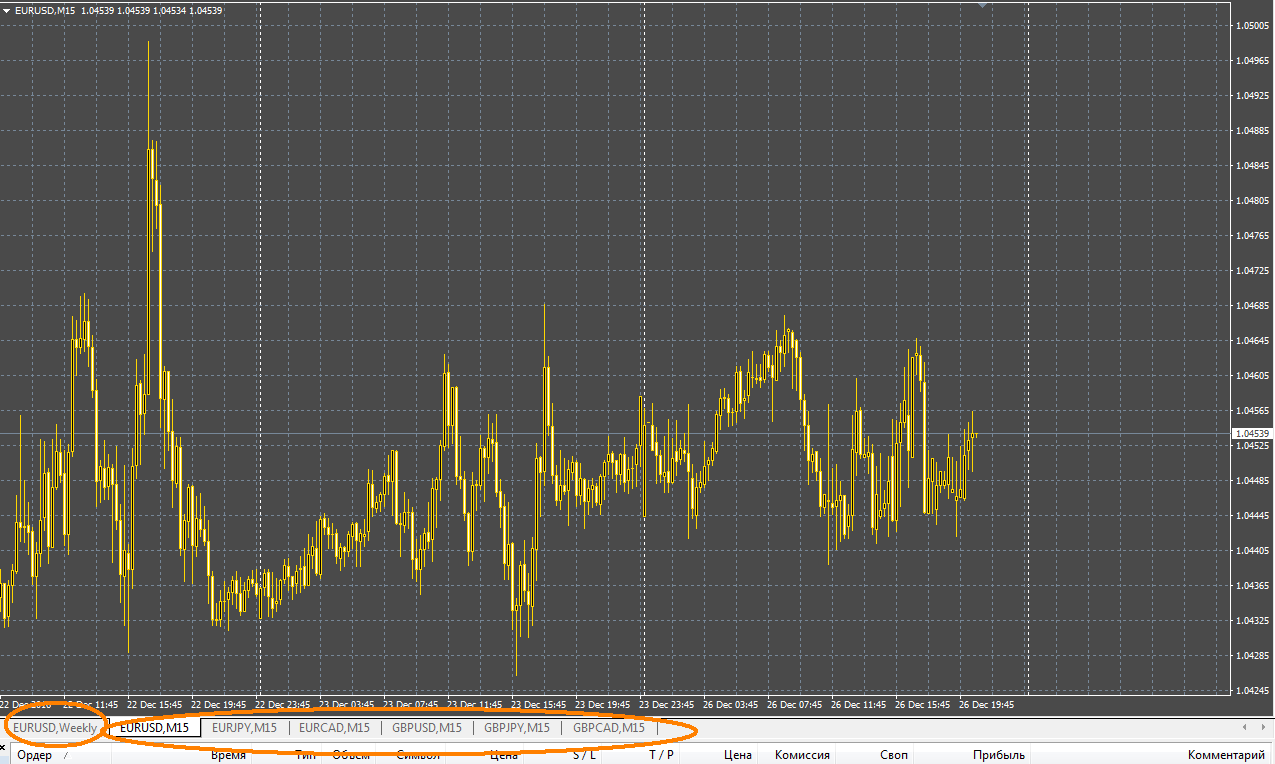Sort orders by the Ордер column header
Screen dimensions: 1275x764
35,755
